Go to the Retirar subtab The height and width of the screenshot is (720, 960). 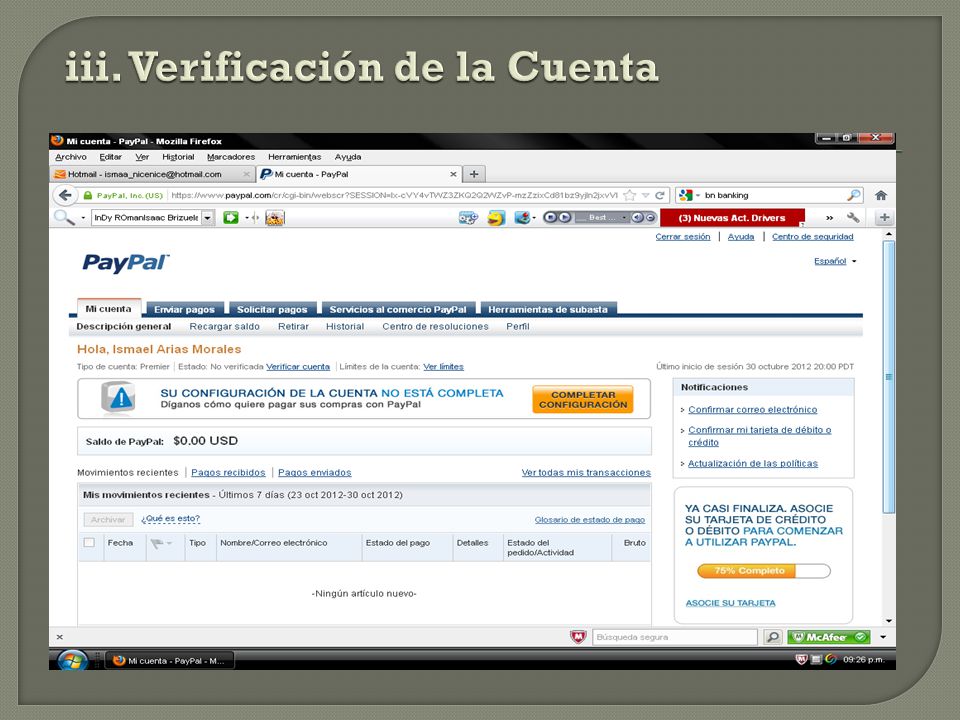coord(293,326)
